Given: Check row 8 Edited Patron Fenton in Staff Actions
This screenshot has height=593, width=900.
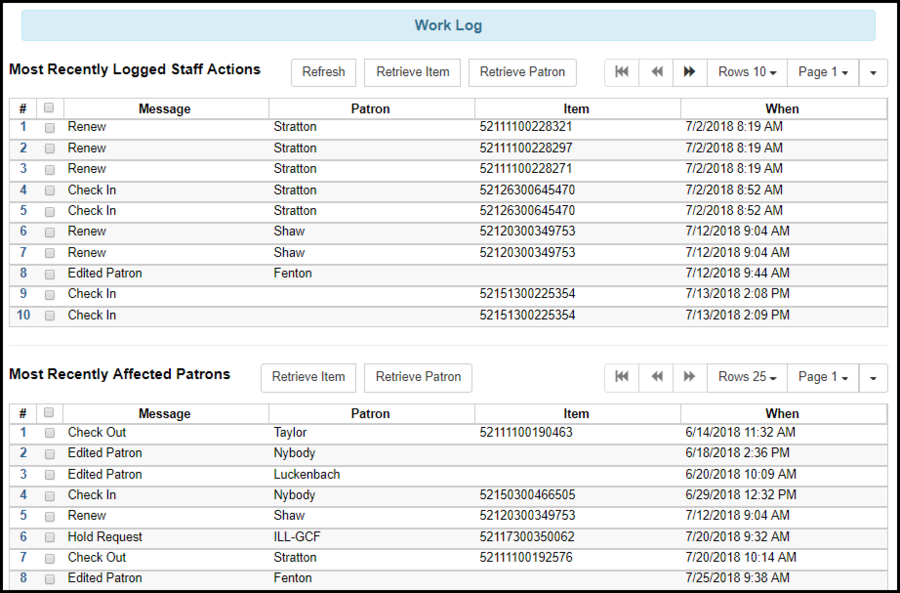Looking at the screenshot, I should click(x=50, y=274).
